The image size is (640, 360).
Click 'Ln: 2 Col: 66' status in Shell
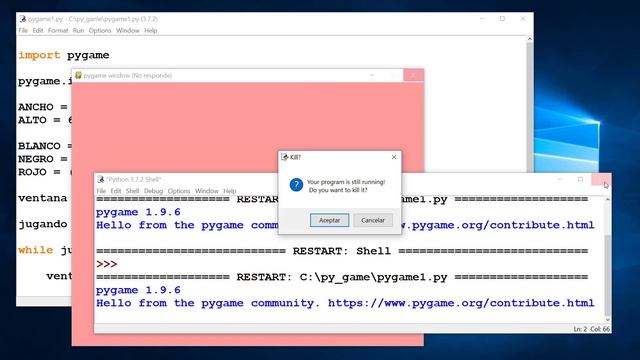click(x=591, y=329)
